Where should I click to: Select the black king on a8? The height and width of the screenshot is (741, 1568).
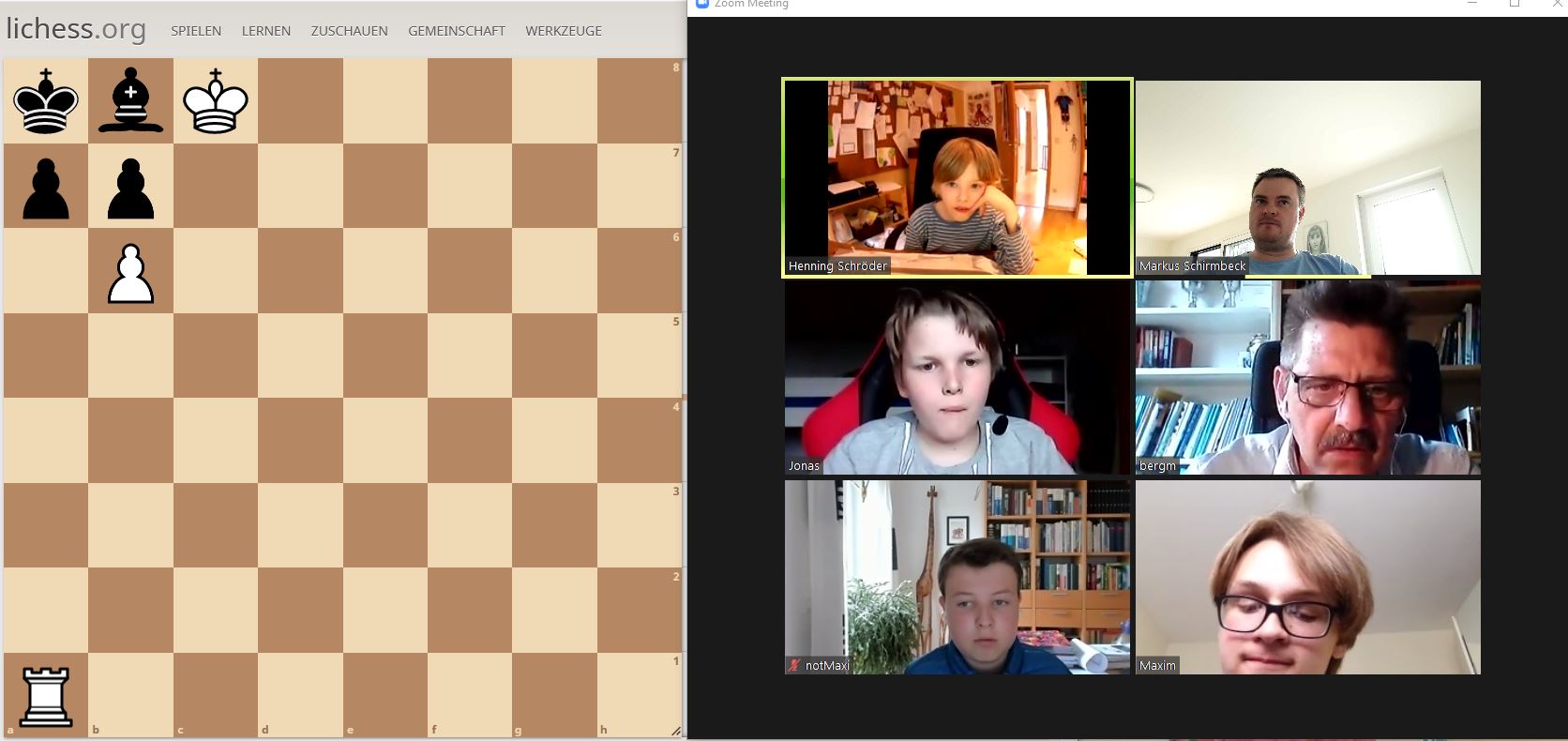[x=46, y=100]
